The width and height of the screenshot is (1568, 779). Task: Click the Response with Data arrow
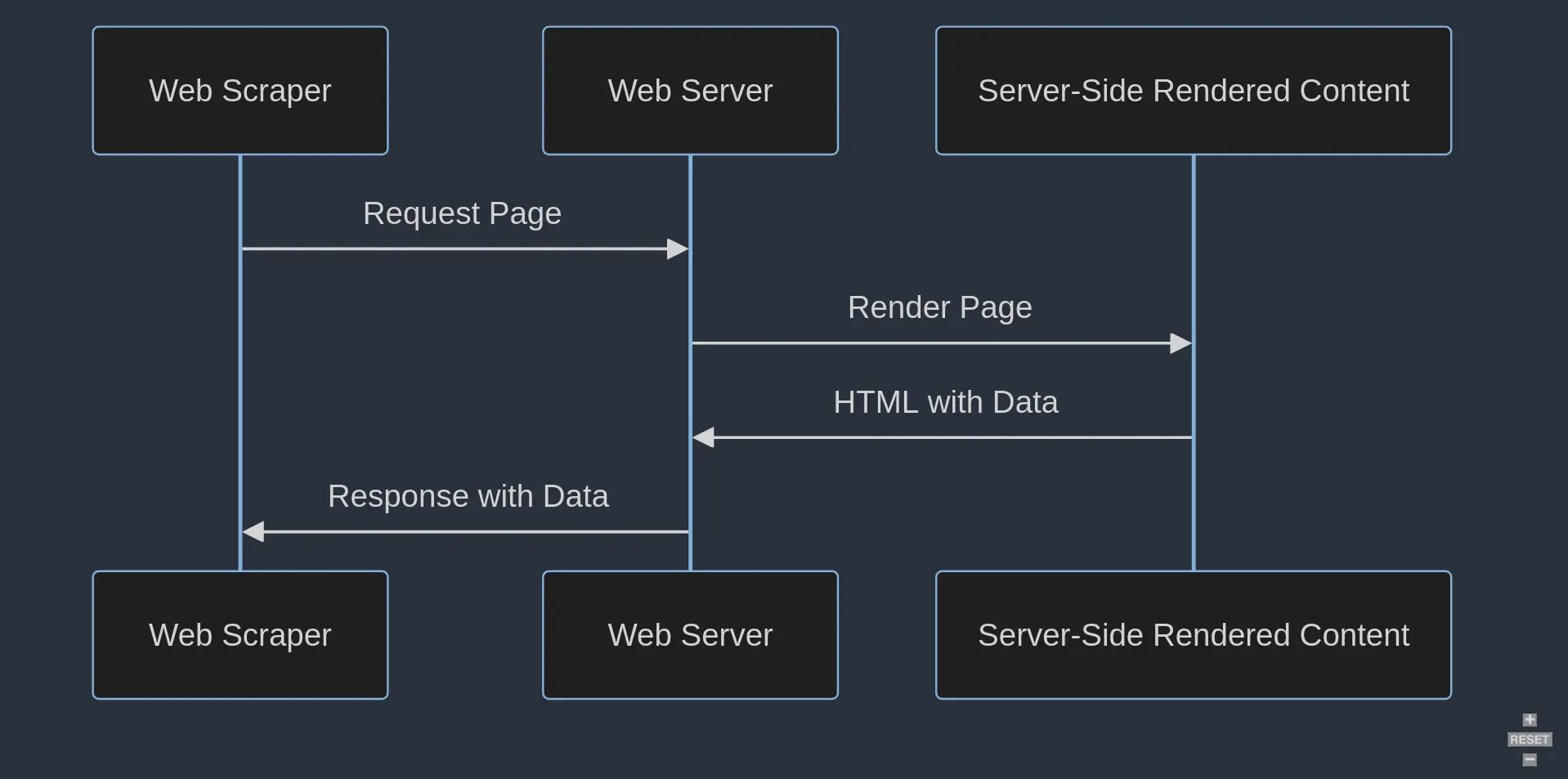466,531
